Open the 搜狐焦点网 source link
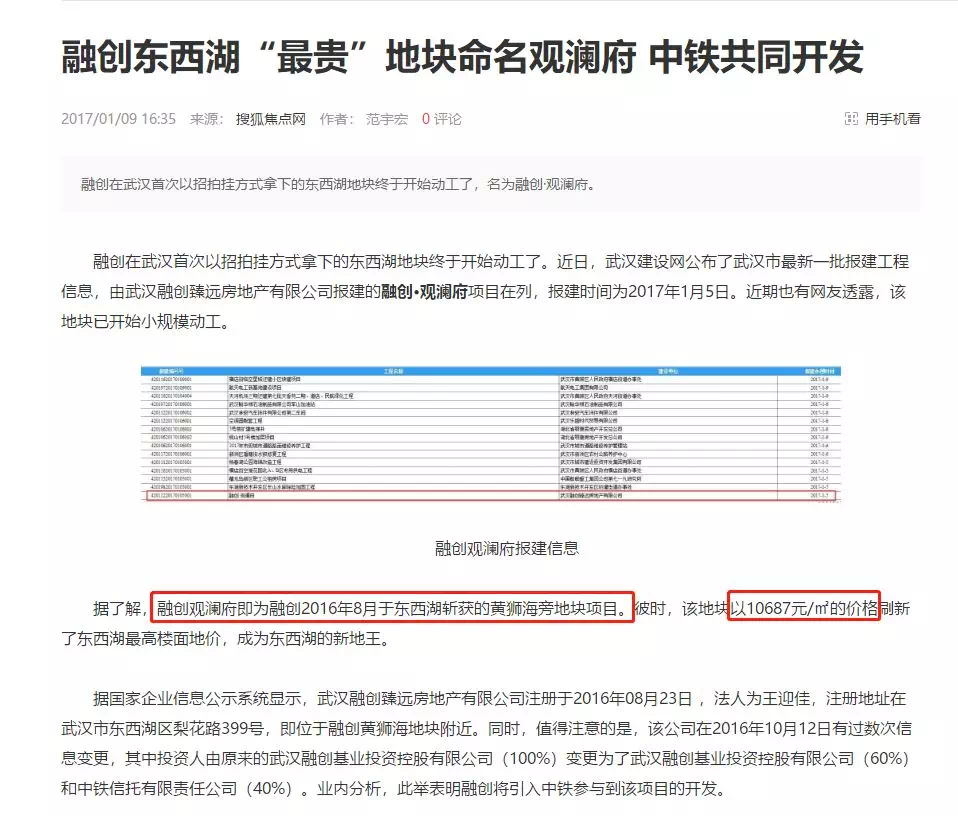The image size is (958, 816). pos(271,119)
